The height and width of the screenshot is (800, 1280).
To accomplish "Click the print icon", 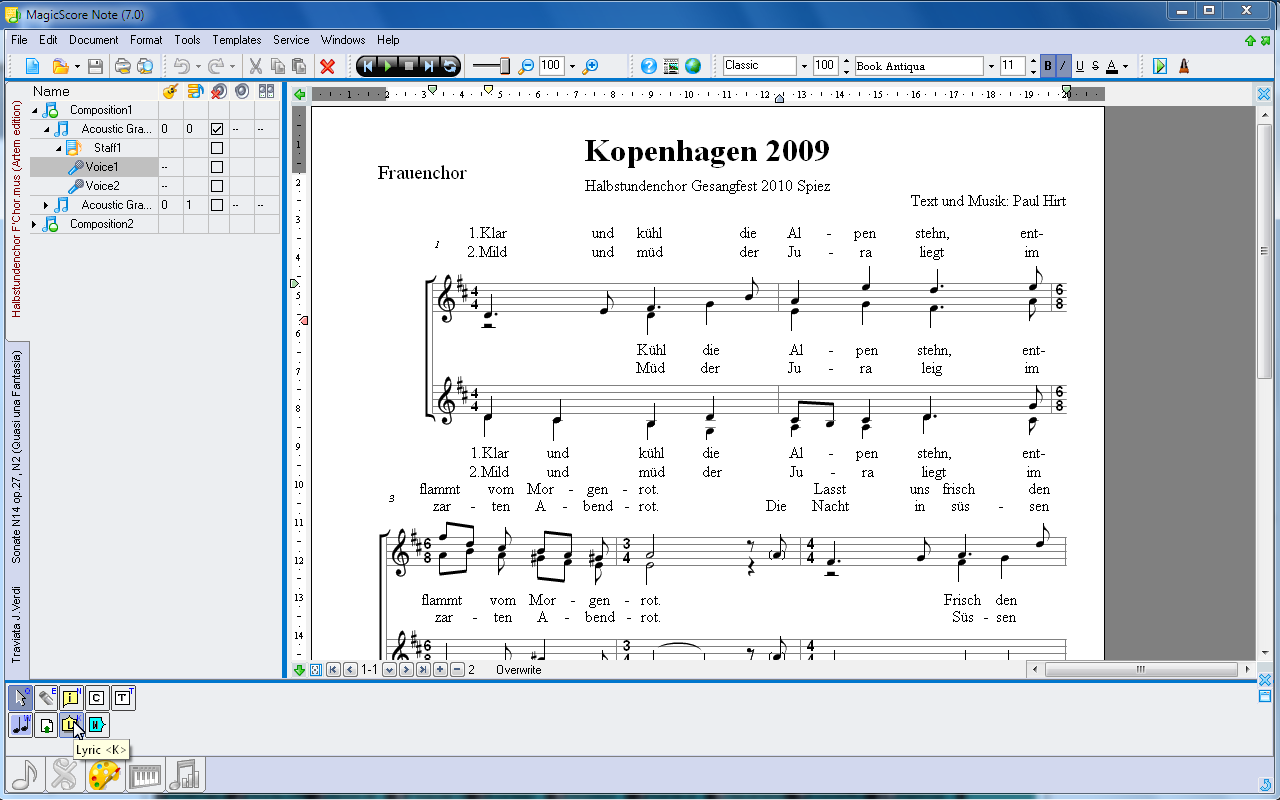I will (x=122, y=66).
